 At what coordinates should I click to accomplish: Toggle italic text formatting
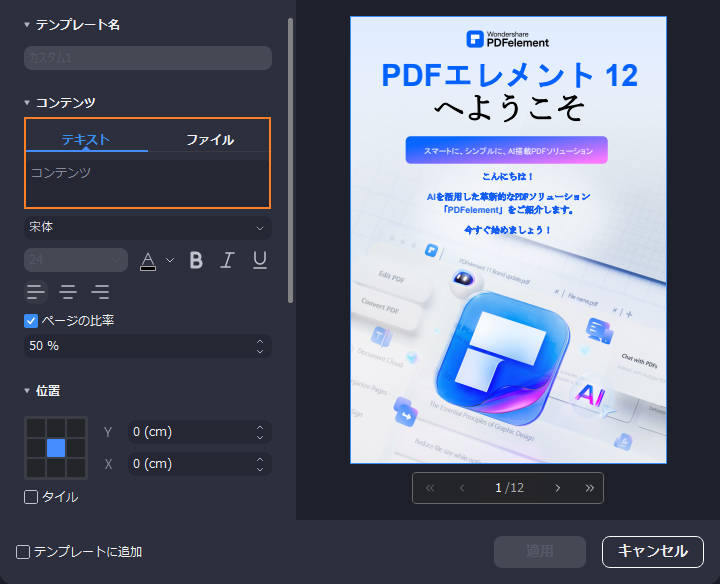coord(227,260)
